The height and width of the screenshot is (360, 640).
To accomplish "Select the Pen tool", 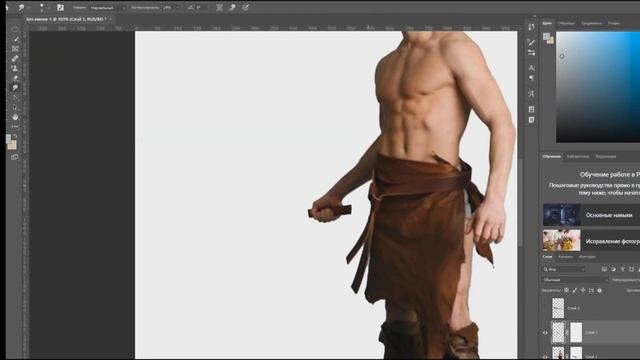I will [x=15, y=98].
